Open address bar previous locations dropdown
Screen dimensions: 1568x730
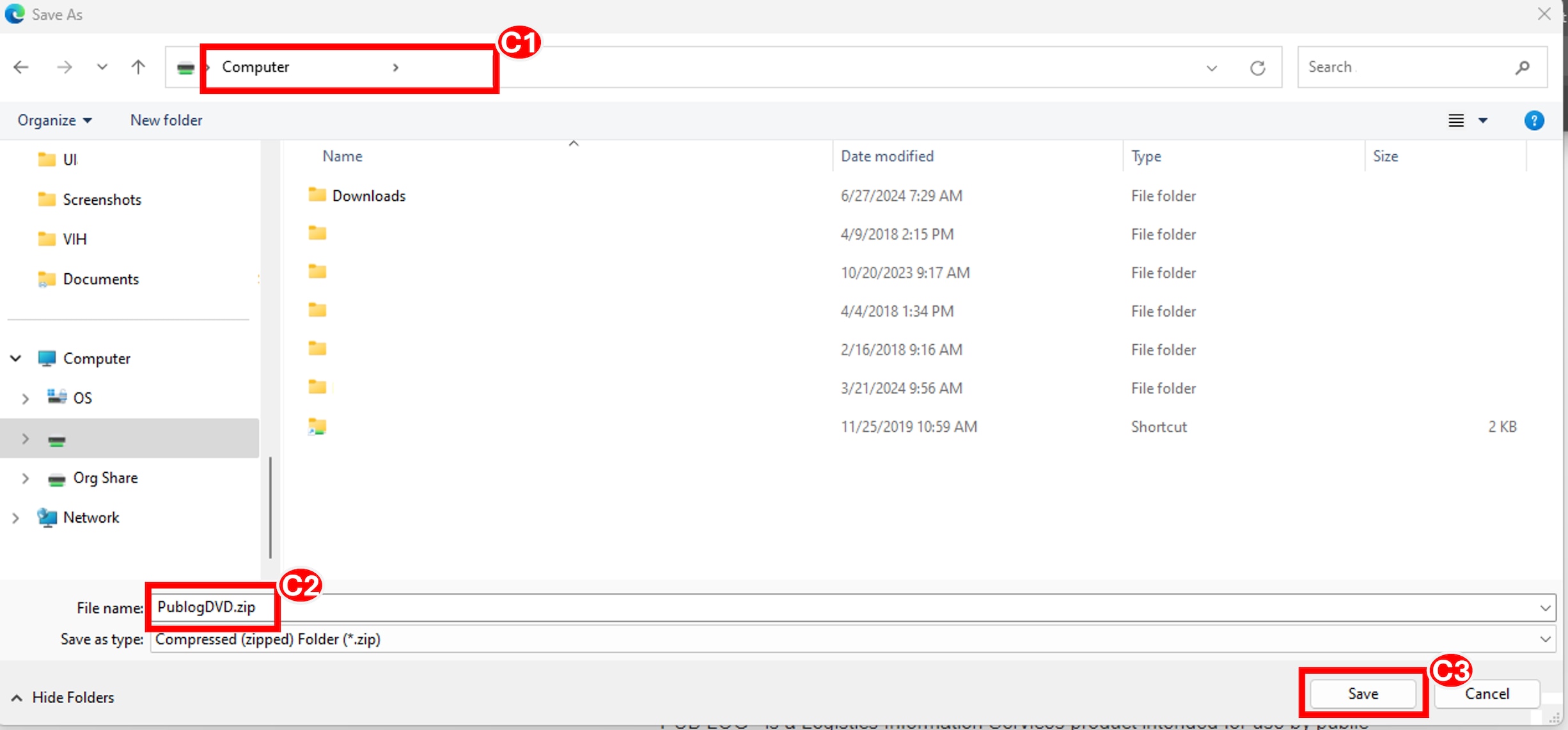(x=1211, y=68)
